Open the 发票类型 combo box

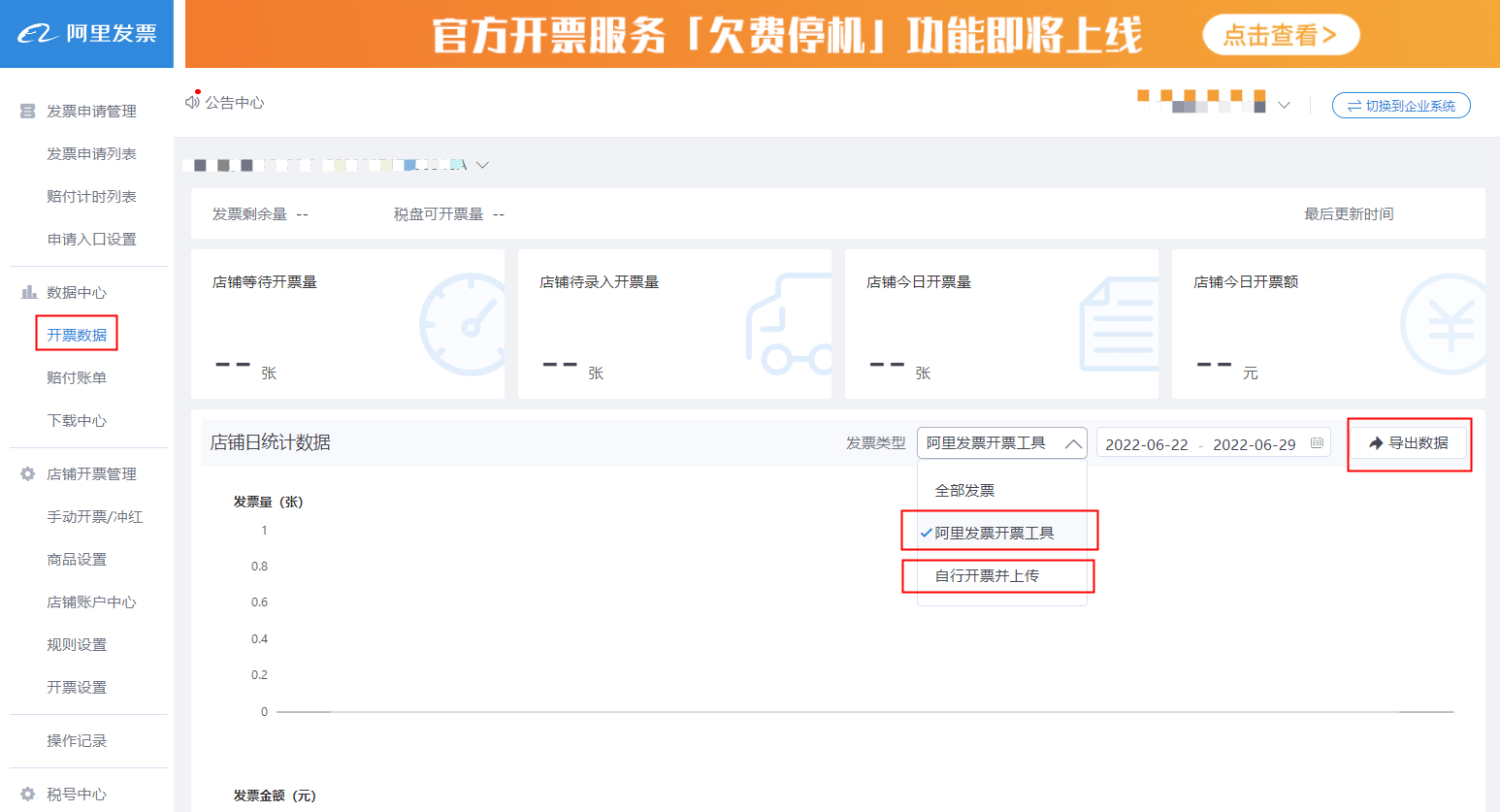tap(1002, 443)
